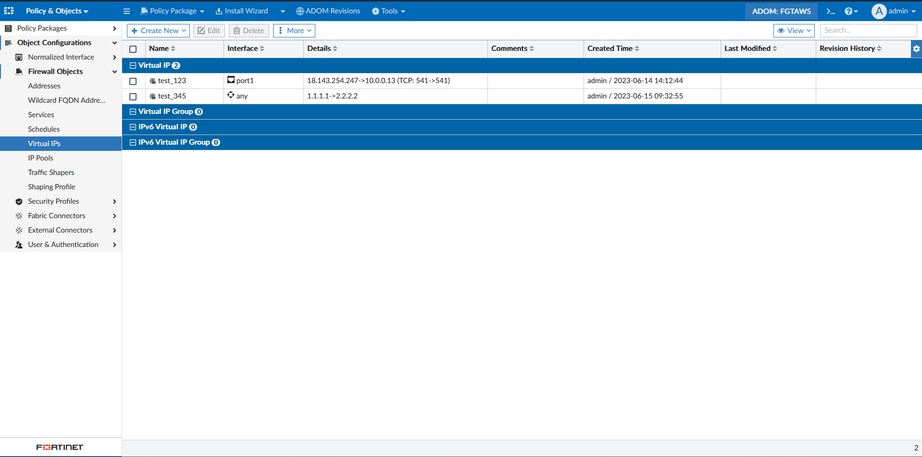Image resolution: width=922 pixels, height=457 pixels.
Task: Click the Search input field
Action: [868, 31]
